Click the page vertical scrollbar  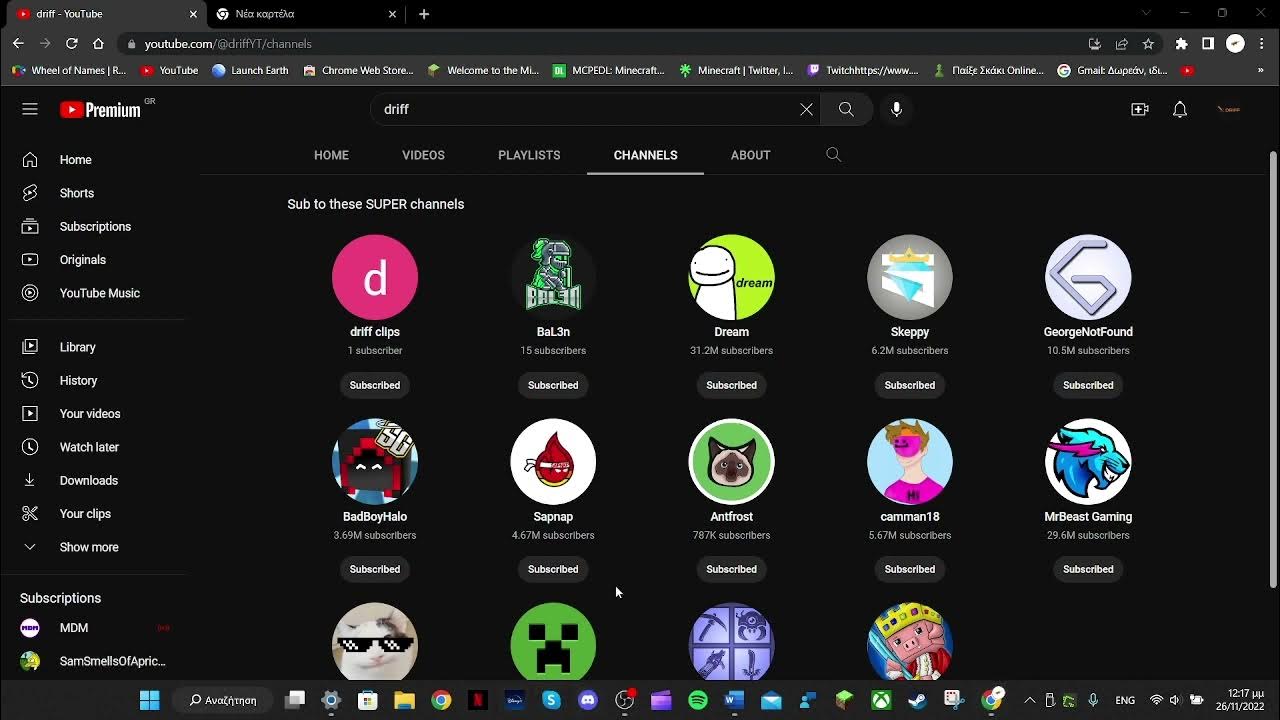pos(1273,370)
